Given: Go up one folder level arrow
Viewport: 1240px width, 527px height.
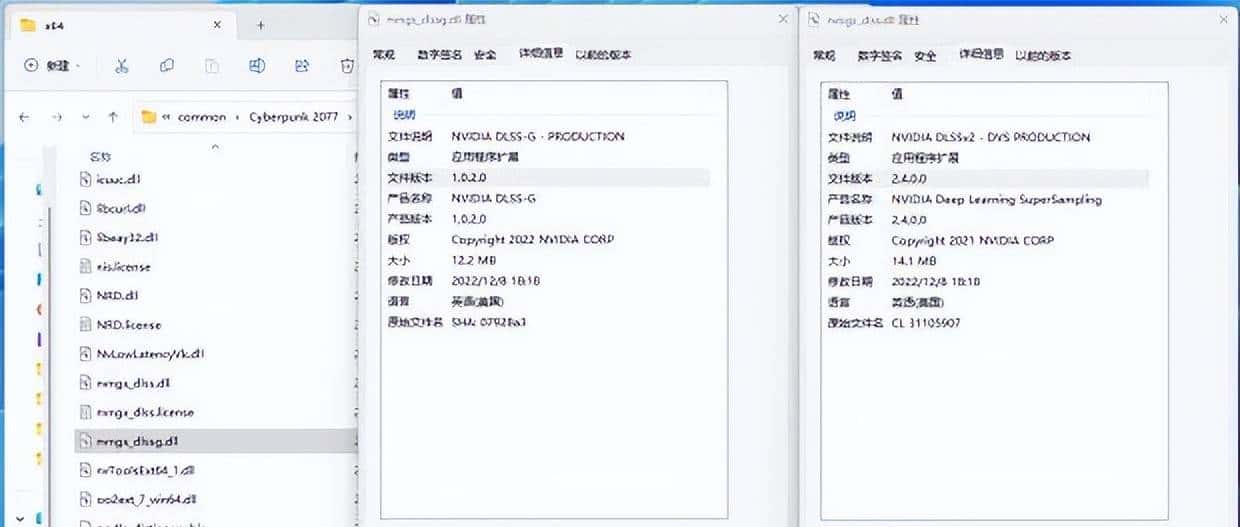Looking at the screenshot, I should 113,117.
